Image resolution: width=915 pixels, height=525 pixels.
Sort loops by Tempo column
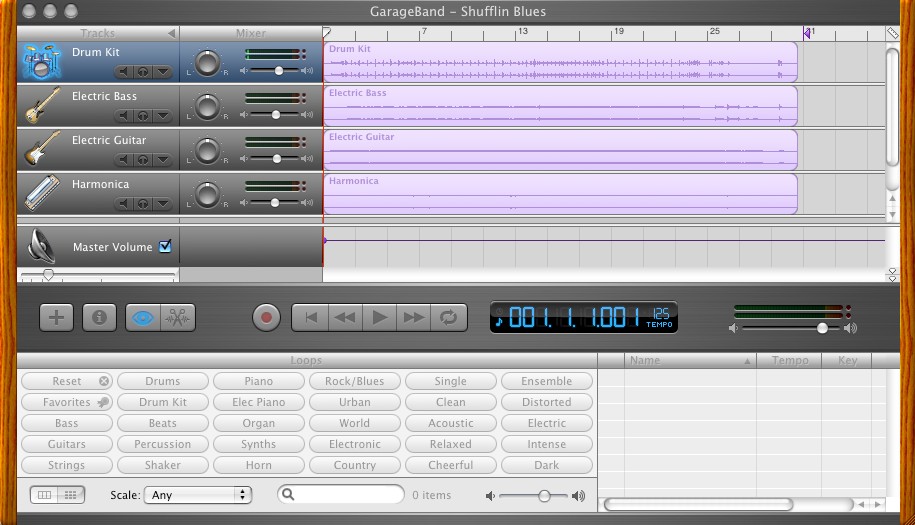[790, 360]
